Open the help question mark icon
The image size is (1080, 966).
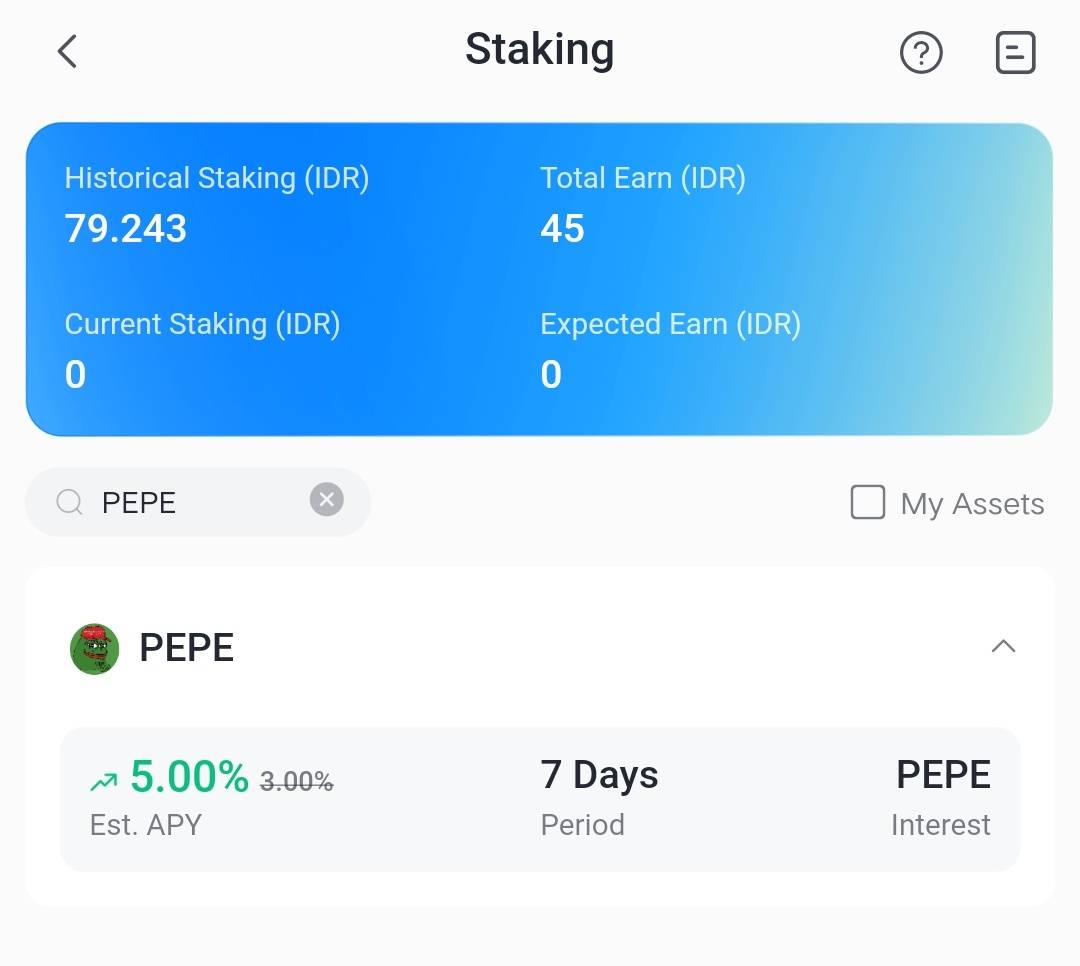pos(921,53)
